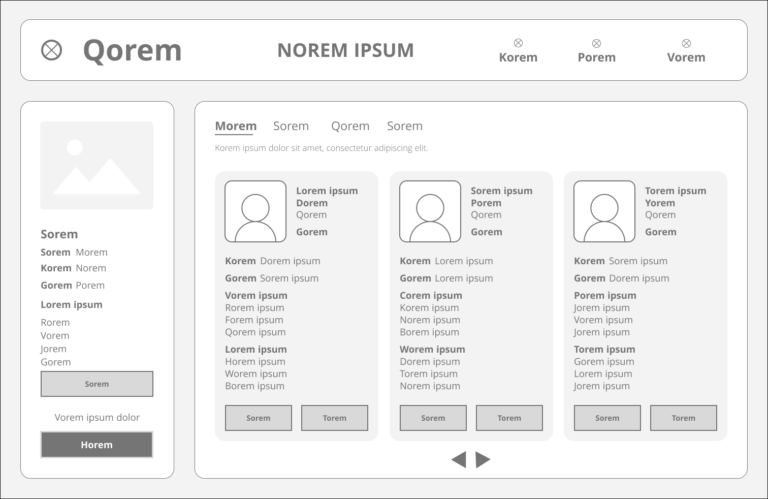Click Qorem ipsum in the first card
Viewport: 768px width, 499px height.
(255, 332)
